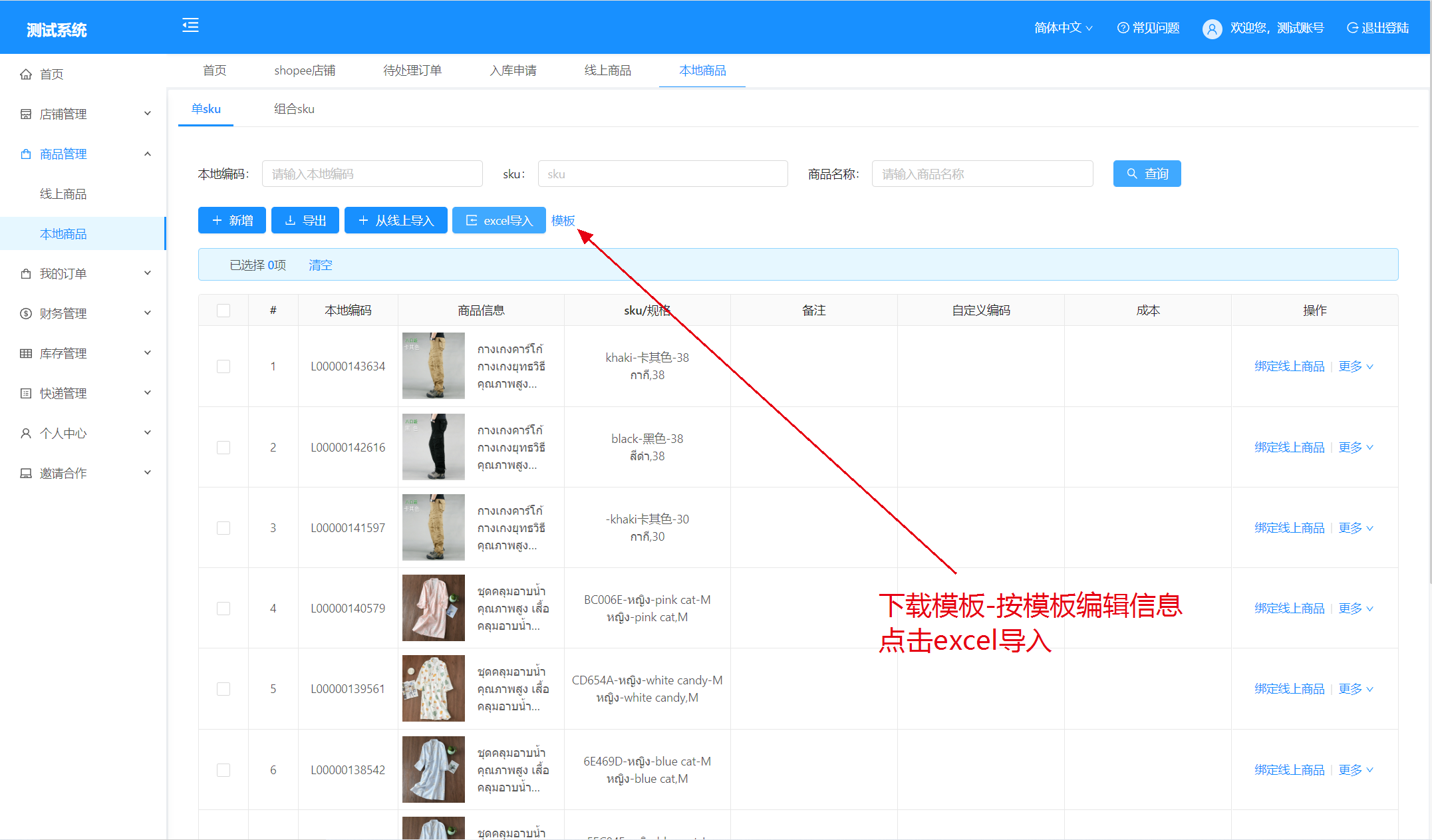This screenshot has height=840, width=1432.
Task: Check the row for L00000142616
Action: (x=223, y=448)
